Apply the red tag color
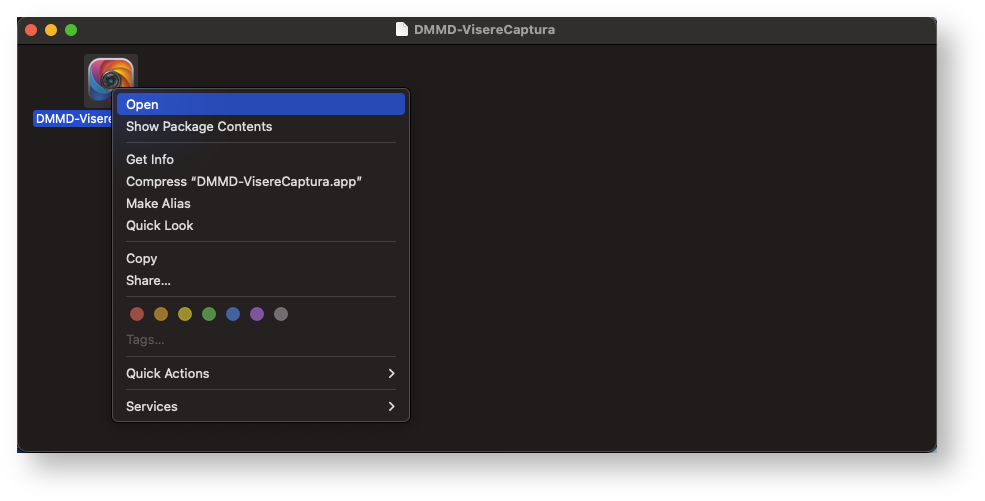The height and width of the screenshot is (501, 985). (x=137, y=314)
